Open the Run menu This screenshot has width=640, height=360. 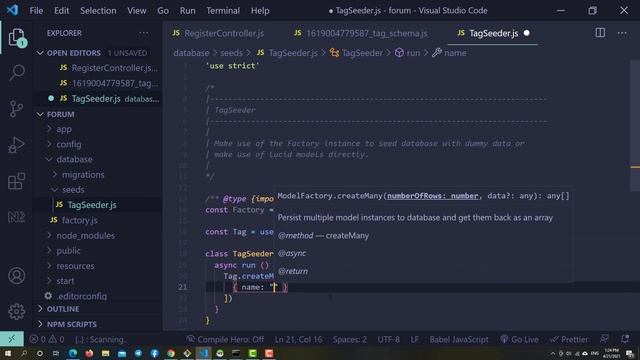pos(187,11)
